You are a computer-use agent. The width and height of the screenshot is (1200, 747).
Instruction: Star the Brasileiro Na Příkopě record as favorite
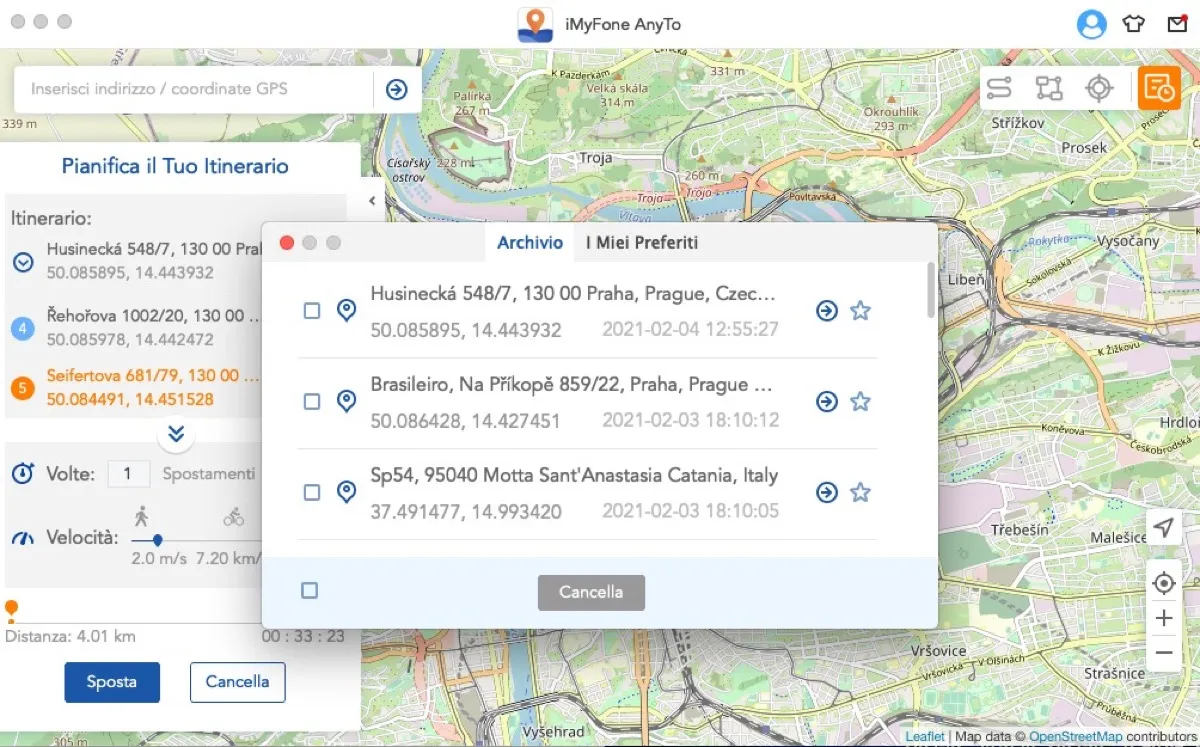click(861, 401)
